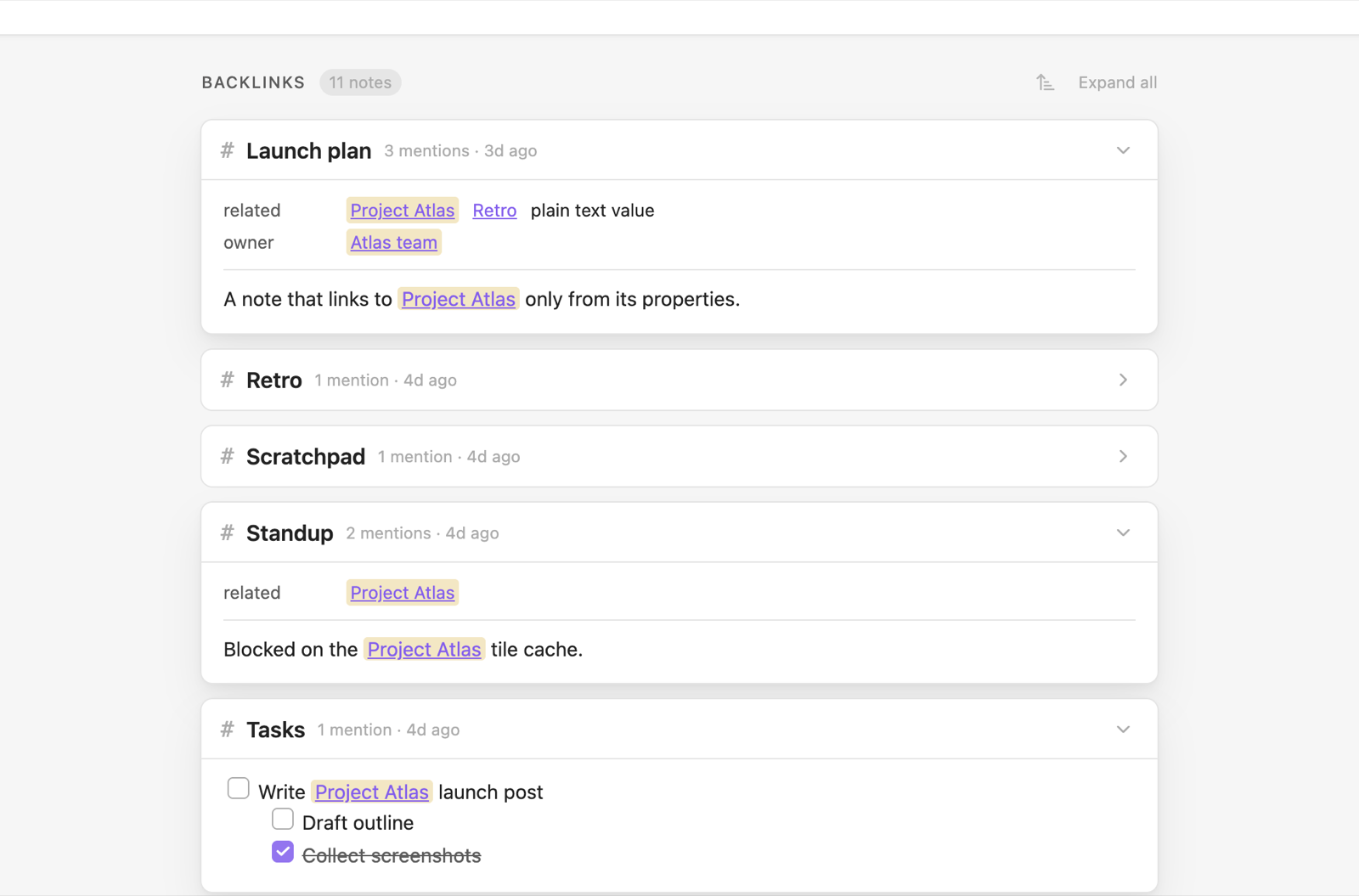Open Project Atlas link in Standup related property
1359x896 pixels.
pyautogui.click(x=403, y=593)
